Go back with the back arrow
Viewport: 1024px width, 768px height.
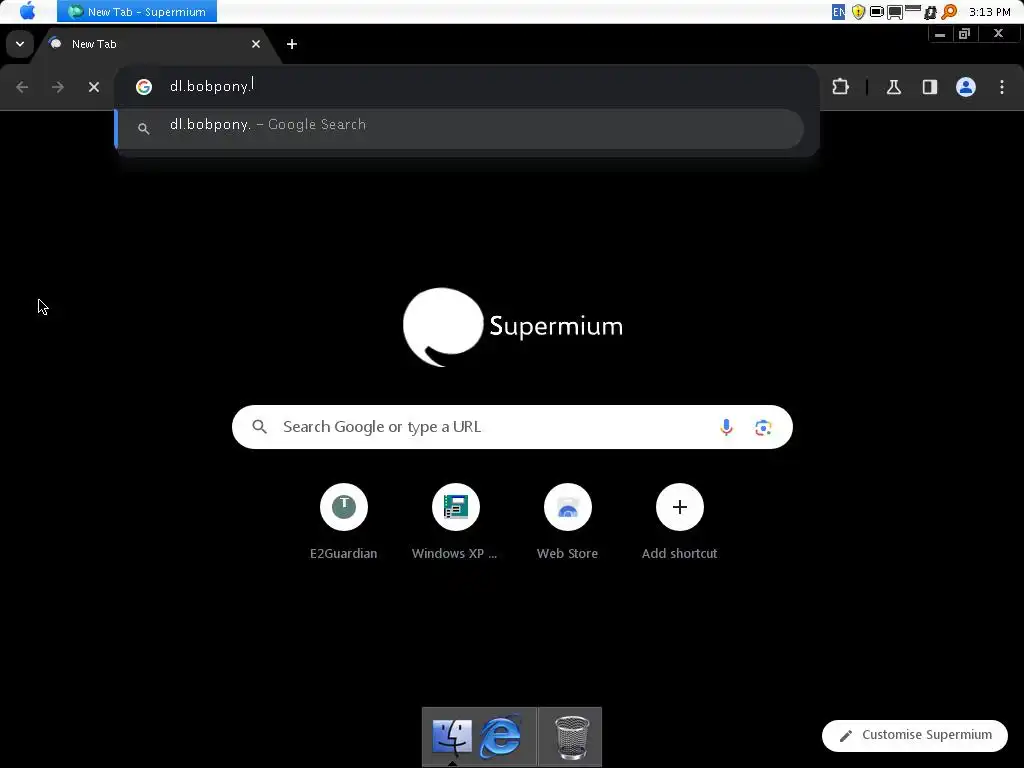22,87
